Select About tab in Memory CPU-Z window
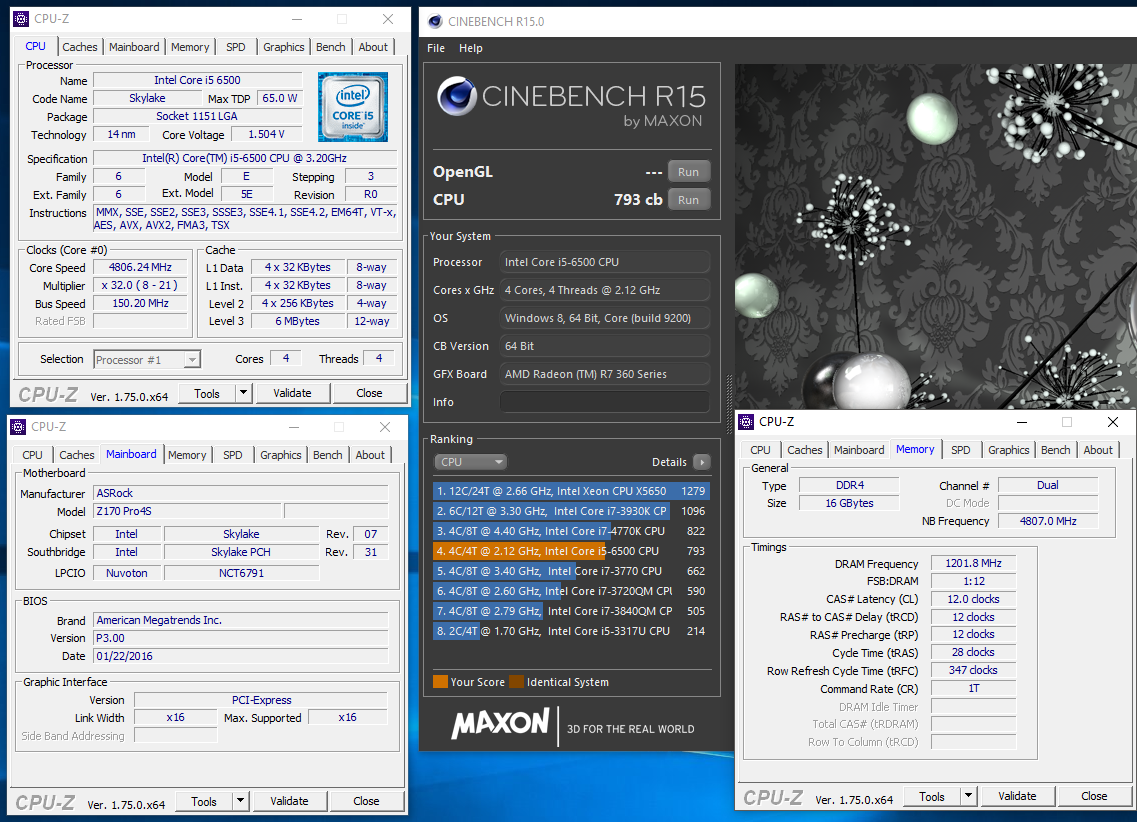The image size is (1137, 822). click(1098, 450)
